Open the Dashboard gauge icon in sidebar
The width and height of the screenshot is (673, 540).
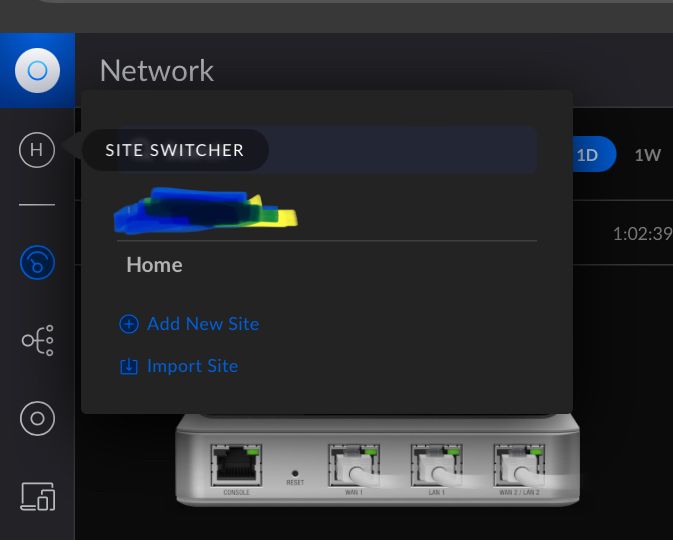coord(37,263)
